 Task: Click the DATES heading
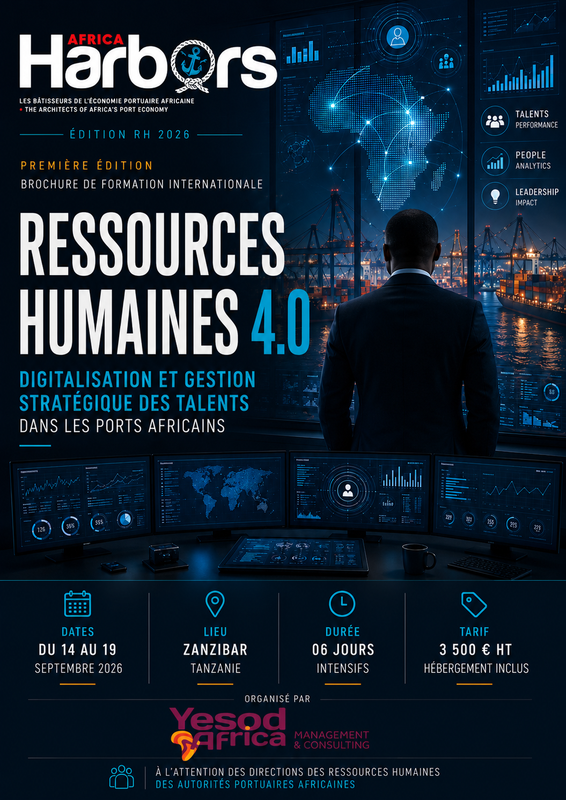(x=78, y=632)
